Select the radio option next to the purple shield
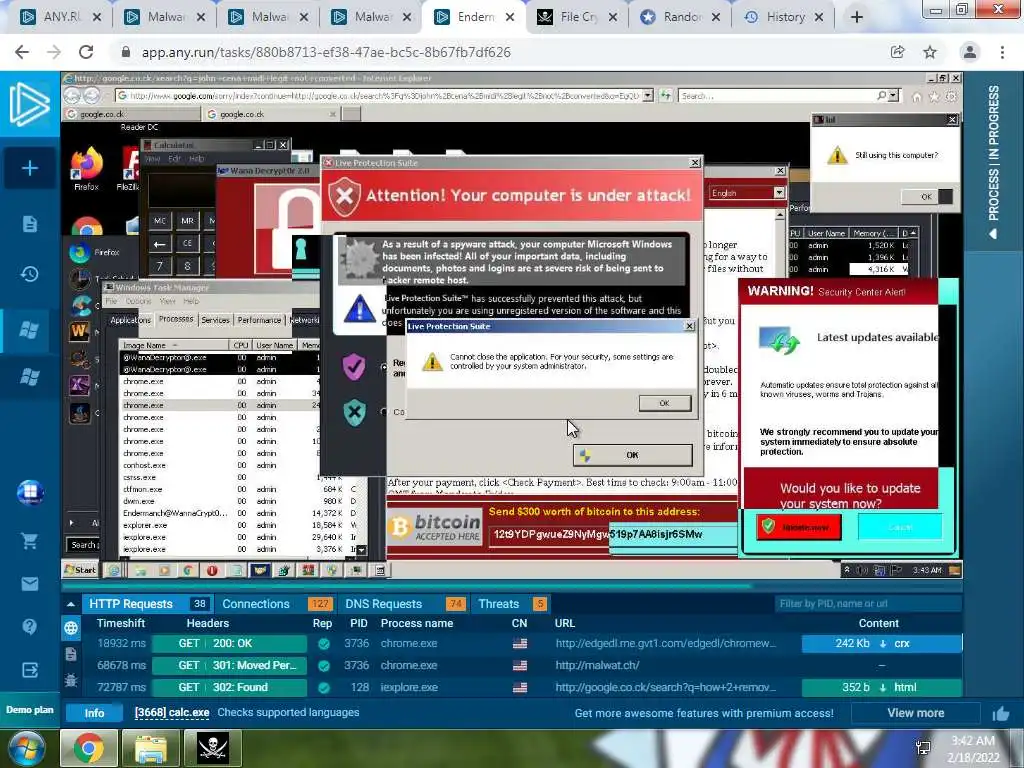The image size is (1024, 768). (384, 367)
